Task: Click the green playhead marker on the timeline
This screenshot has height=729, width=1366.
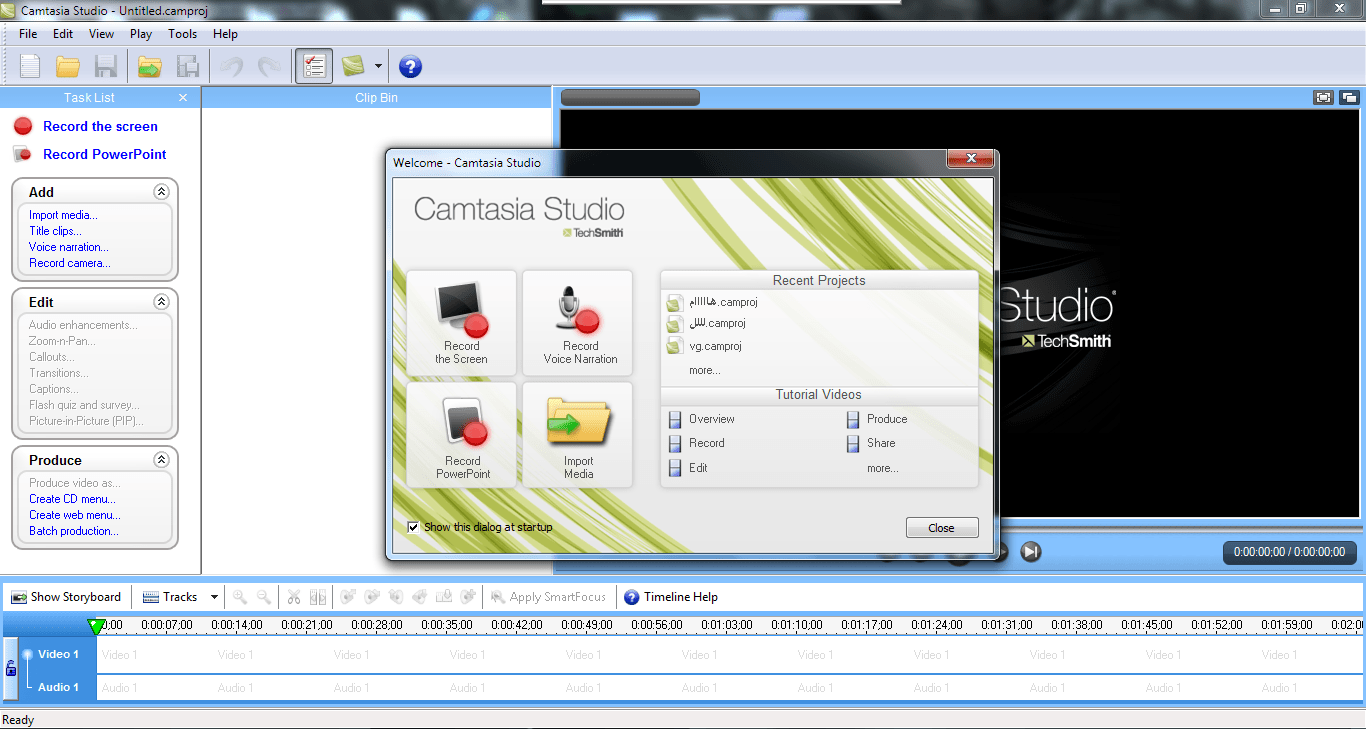Action: point(96,626)
